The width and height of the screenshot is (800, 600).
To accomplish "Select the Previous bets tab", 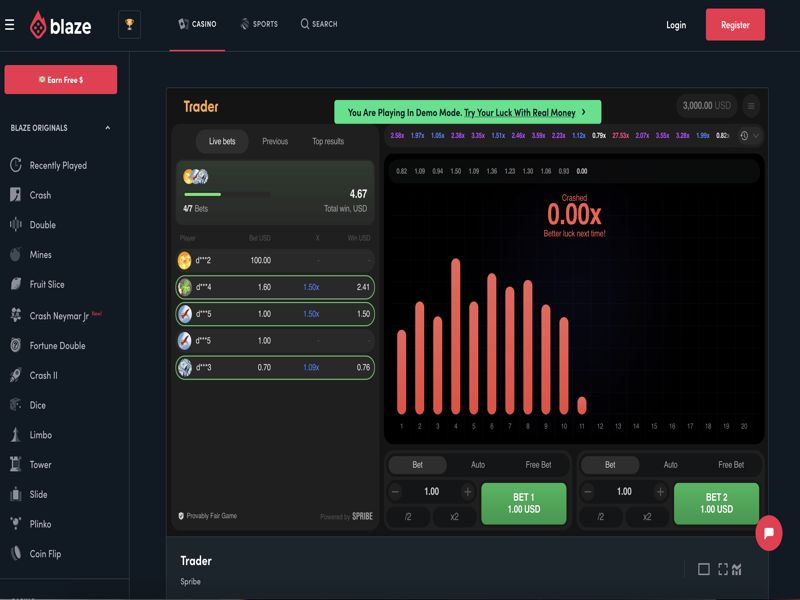I will pyautogui.click(x=275, y=141).
